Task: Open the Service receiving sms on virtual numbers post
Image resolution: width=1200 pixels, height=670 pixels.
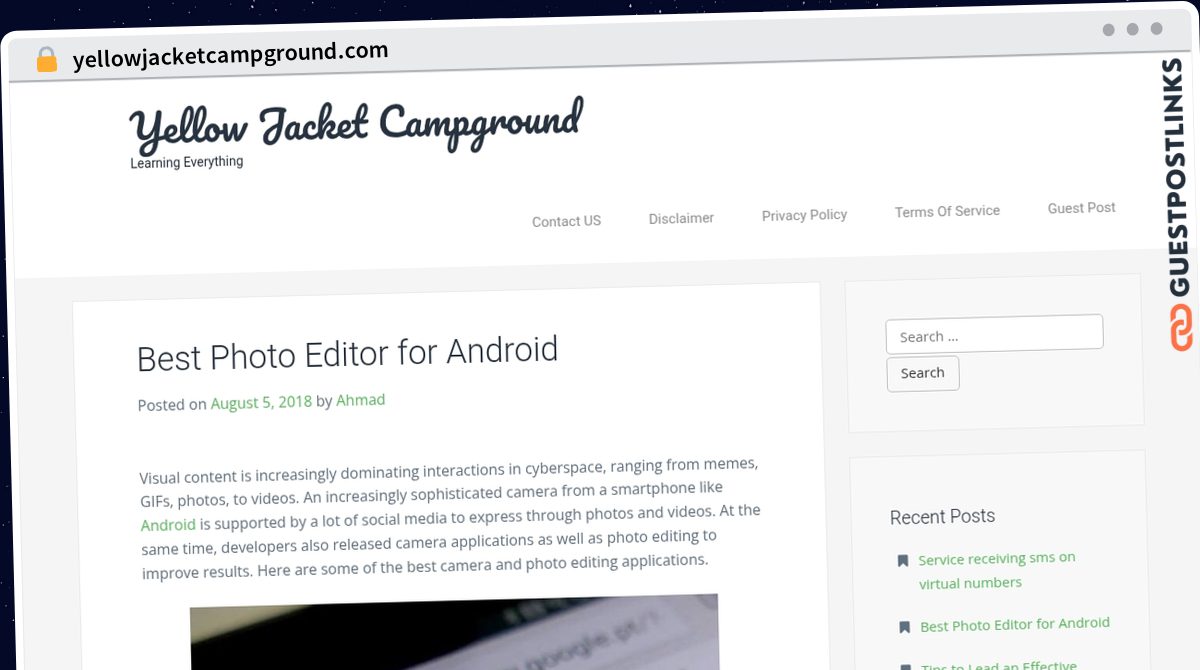Action: 997,570
